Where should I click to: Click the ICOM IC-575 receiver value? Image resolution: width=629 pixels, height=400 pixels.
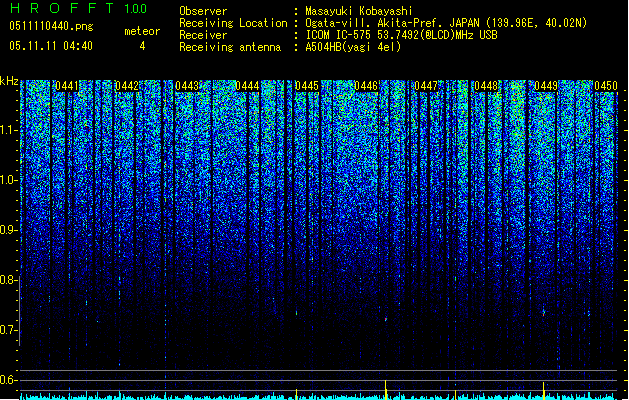click(x=401, y=35)
